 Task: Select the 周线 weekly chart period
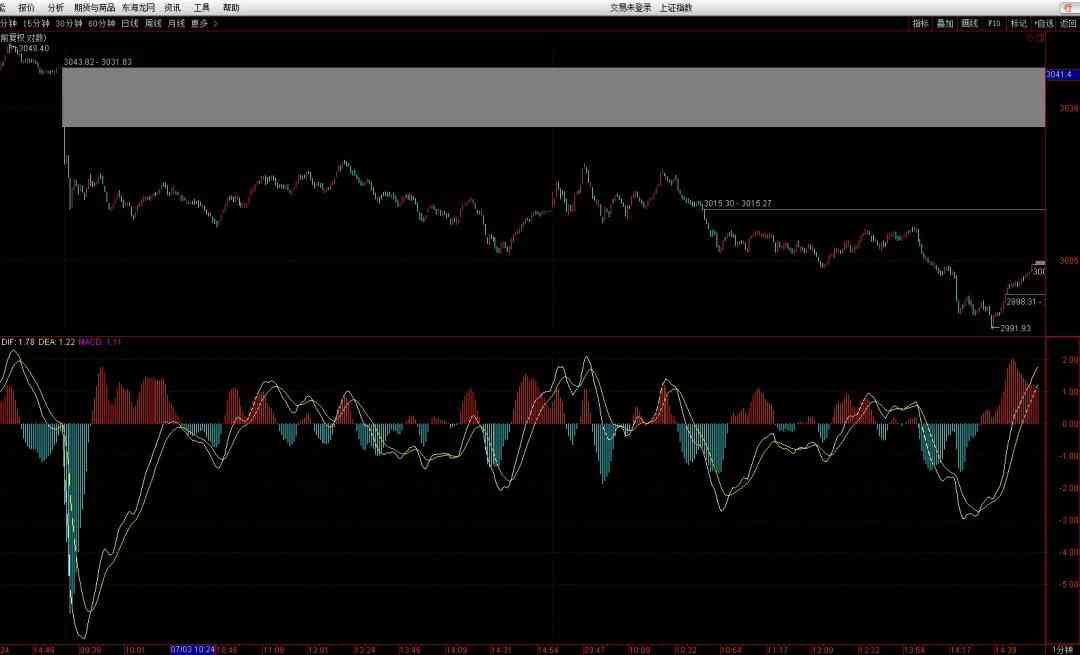(x=153, y=22)
